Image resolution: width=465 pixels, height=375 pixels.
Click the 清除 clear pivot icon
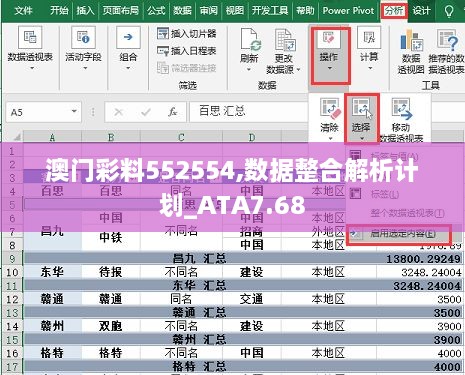tap(330, 108)
